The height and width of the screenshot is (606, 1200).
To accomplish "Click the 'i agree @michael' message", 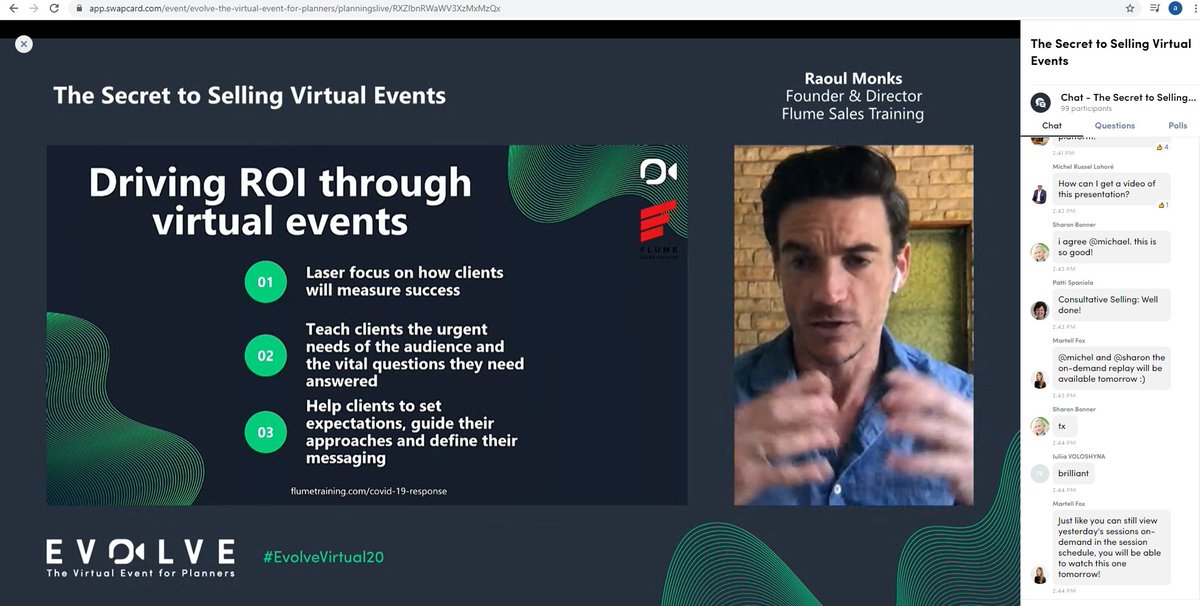I will pos(1111,247).
